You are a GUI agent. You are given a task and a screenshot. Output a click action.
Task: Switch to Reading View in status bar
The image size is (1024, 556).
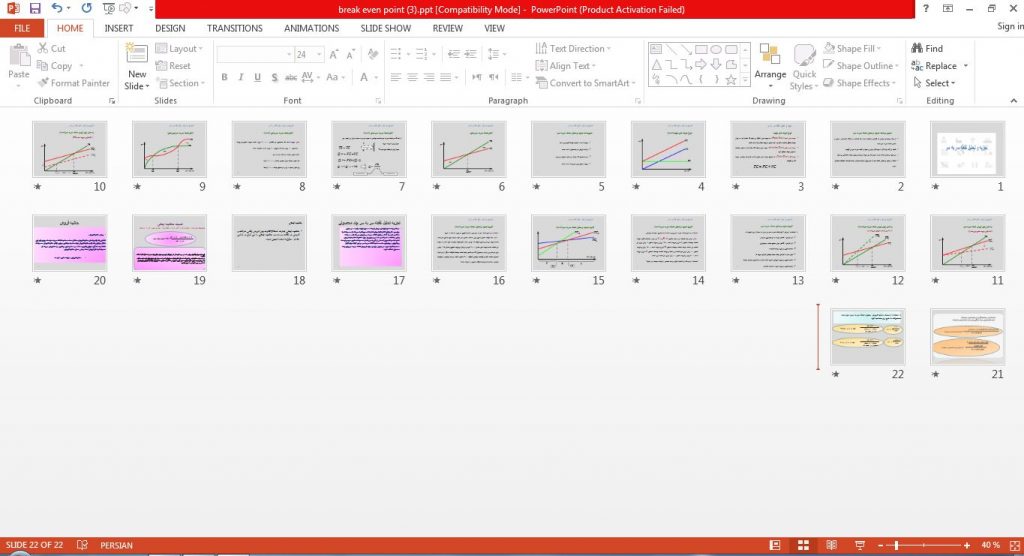831,545
